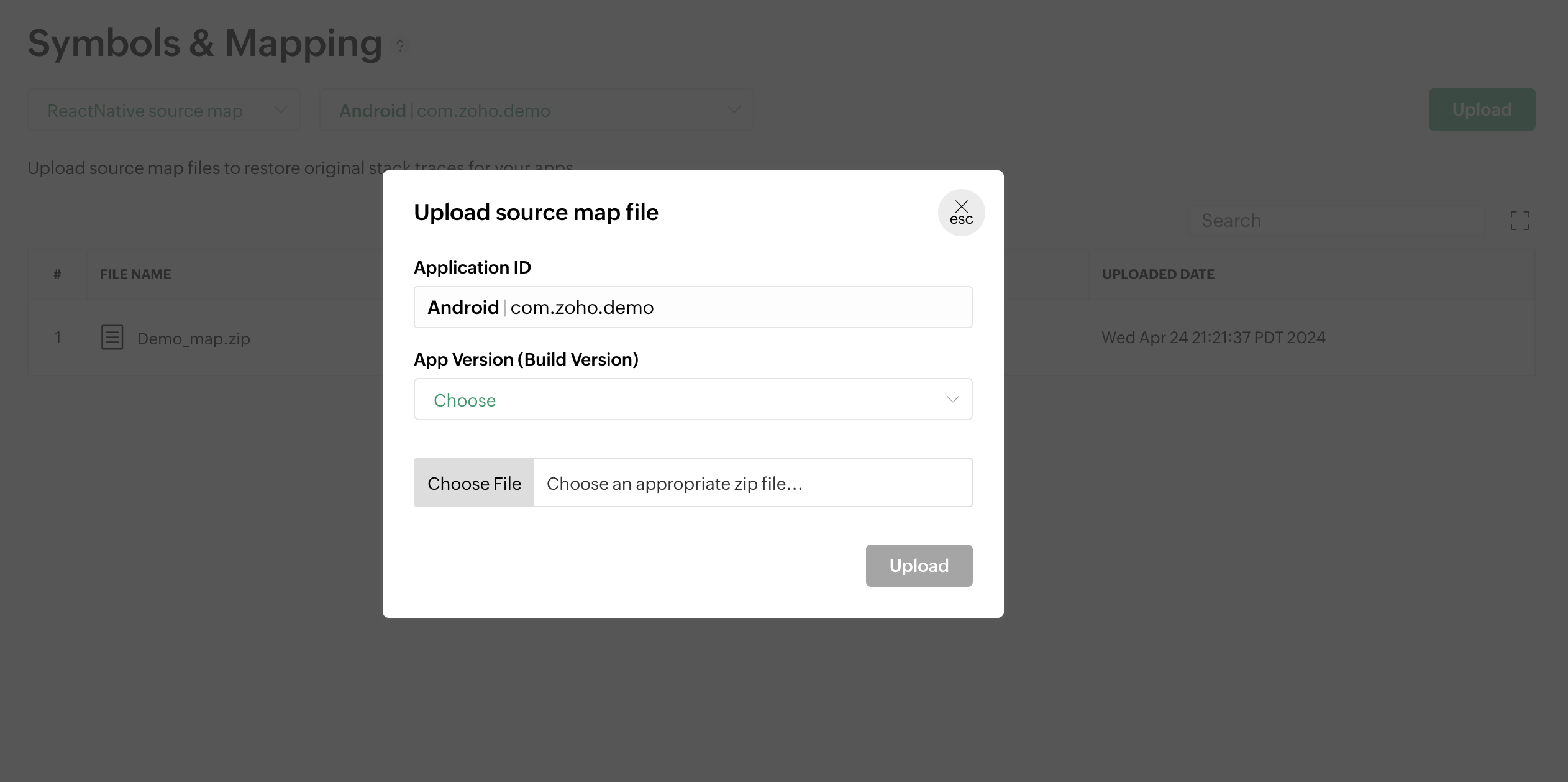Image resolution: width=1568 pixels, height=782 pixels.
Task: Click the chevron arrow in Choose dropdown
Action: pos(952,399)
